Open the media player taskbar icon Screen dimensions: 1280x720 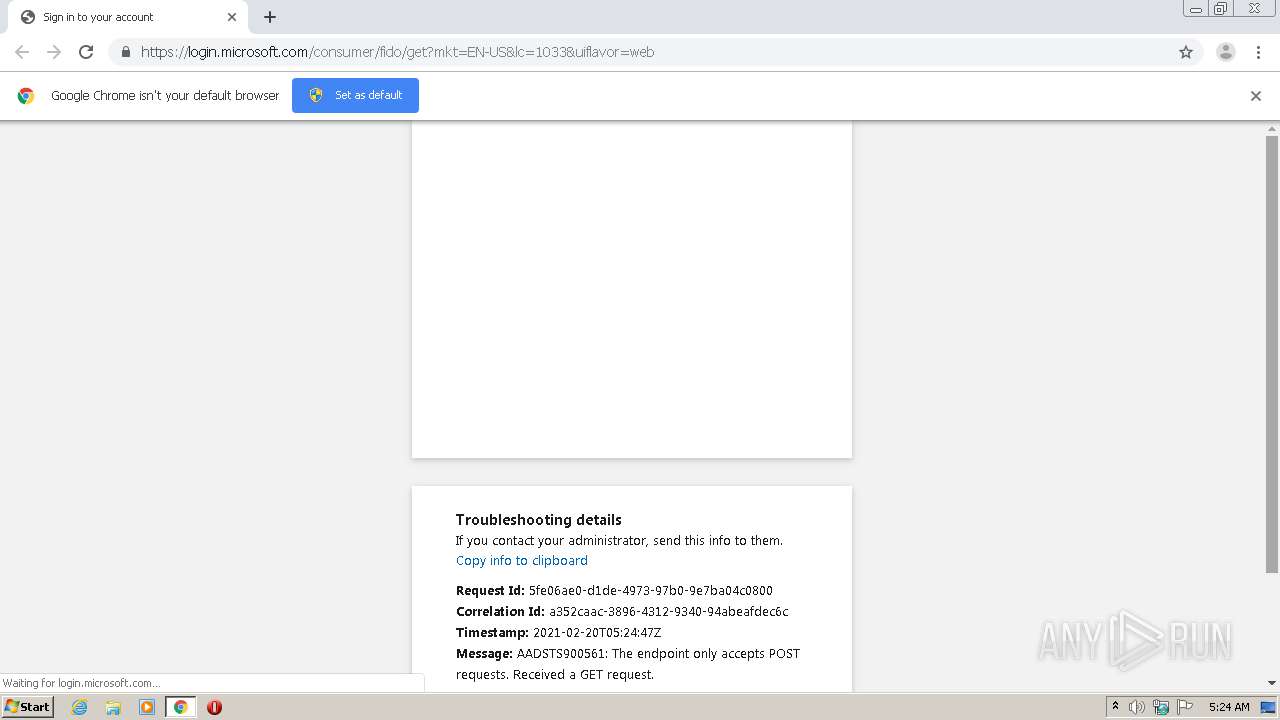click(147, 707)
